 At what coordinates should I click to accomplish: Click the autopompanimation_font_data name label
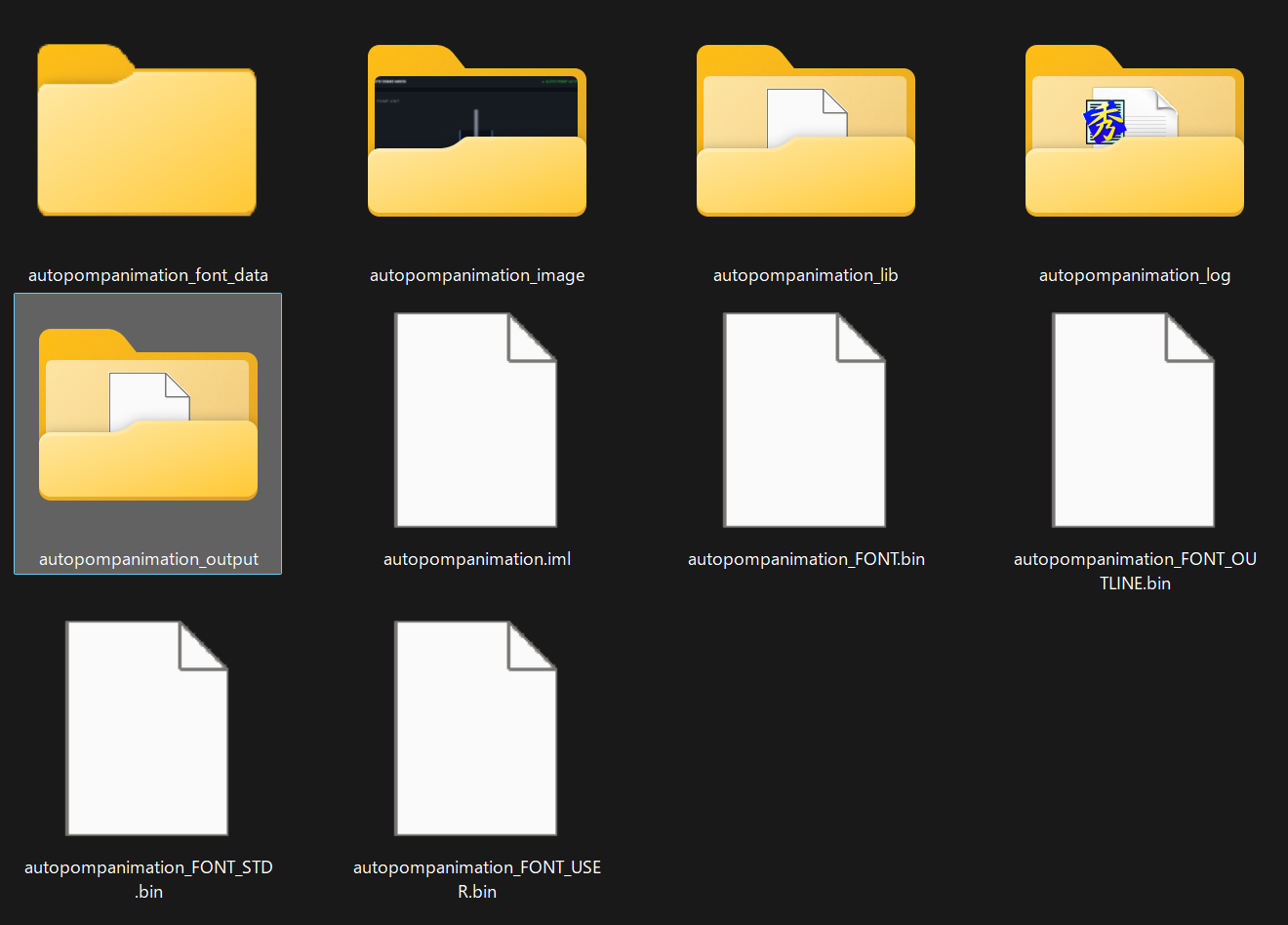[x=148, y=275]
